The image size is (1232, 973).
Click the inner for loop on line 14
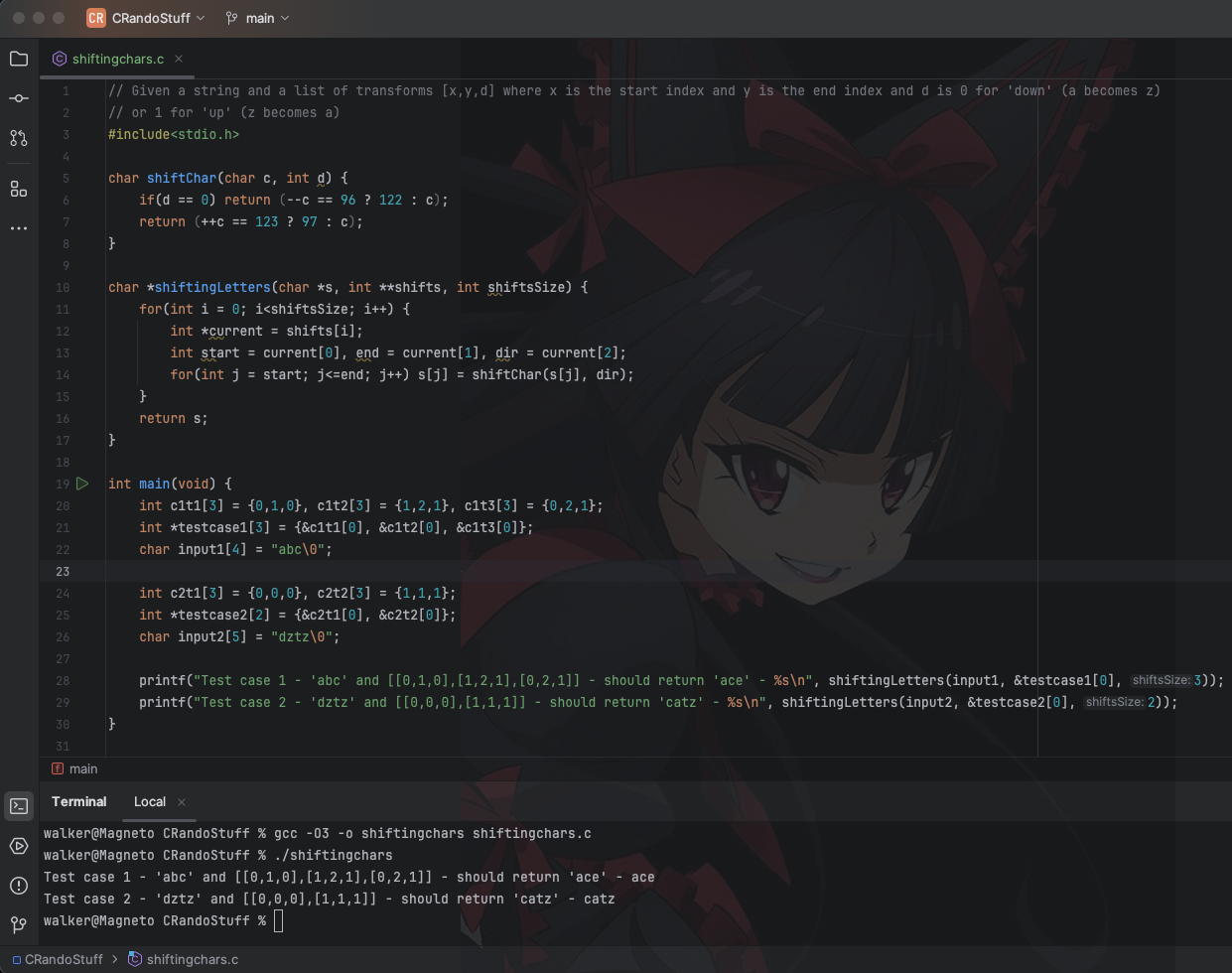click(x=402, y=374)
